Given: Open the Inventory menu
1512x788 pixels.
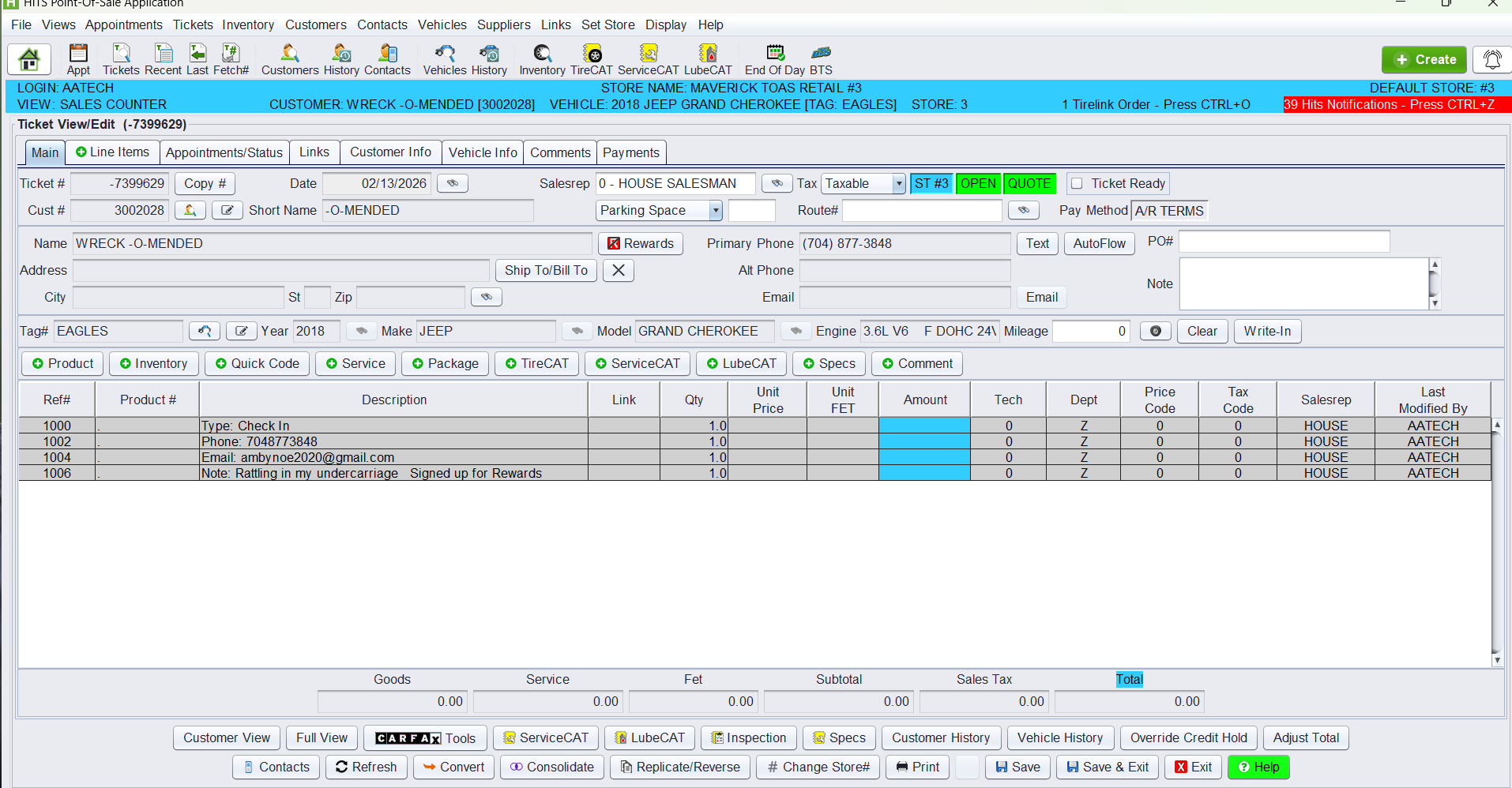Looking at the screenshot, I should (x=247, y=24).
